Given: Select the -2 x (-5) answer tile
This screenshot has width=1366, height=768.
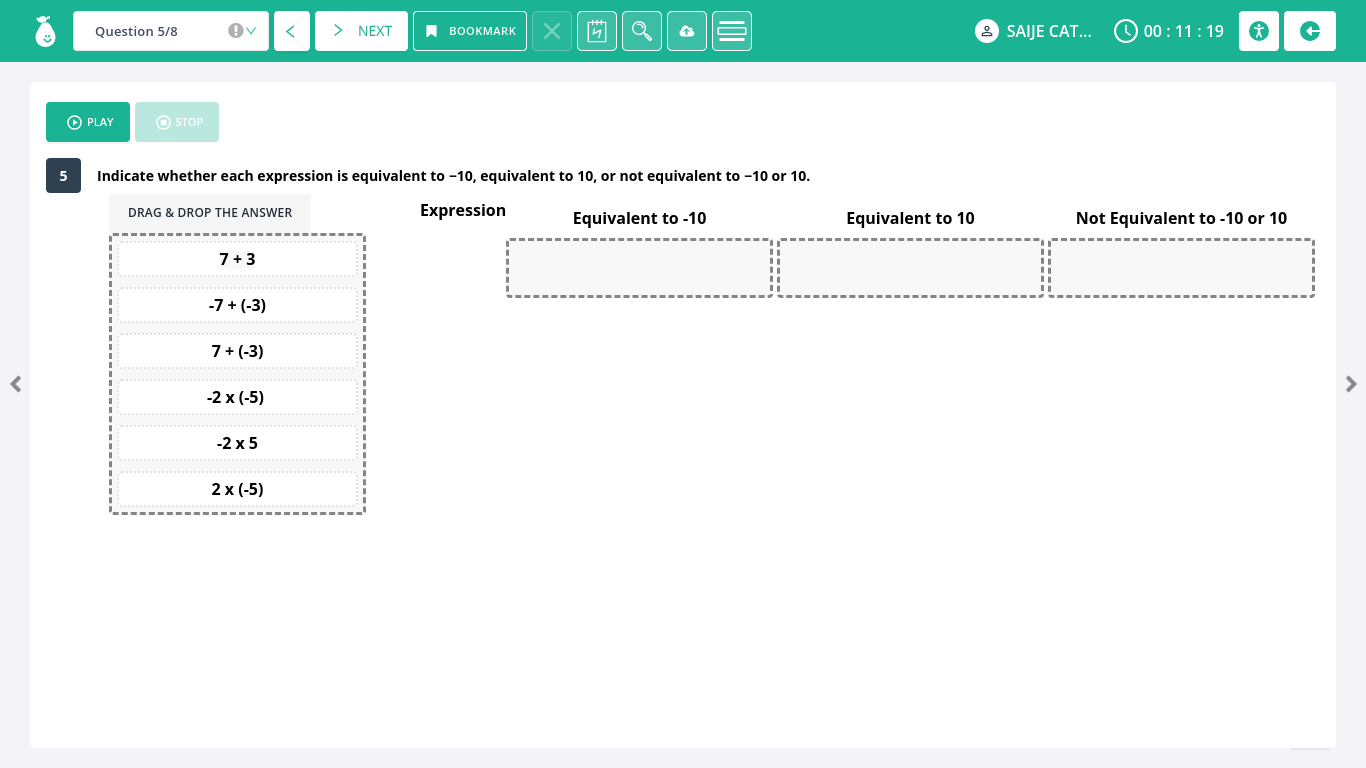Looking at the screenshot, I should coord(237,397).
